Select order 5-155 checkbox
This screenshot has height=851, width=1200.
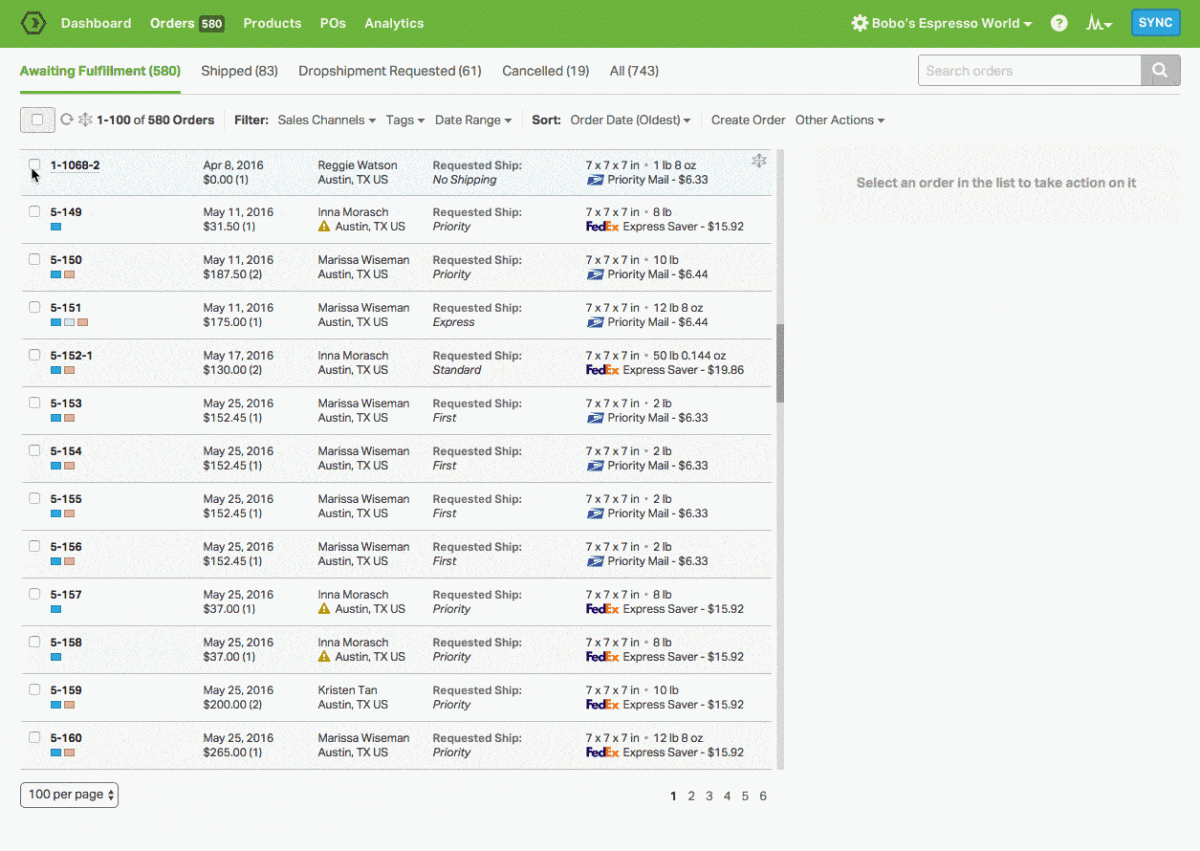35,499
